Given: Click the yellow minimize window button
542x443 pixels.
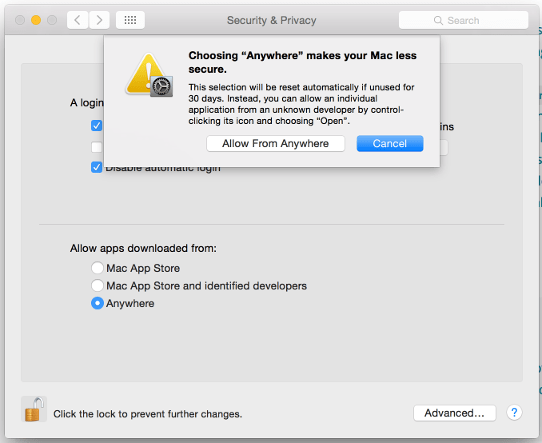Looking at the screenshot, I should pyautogui.click(x=36, y=20).
